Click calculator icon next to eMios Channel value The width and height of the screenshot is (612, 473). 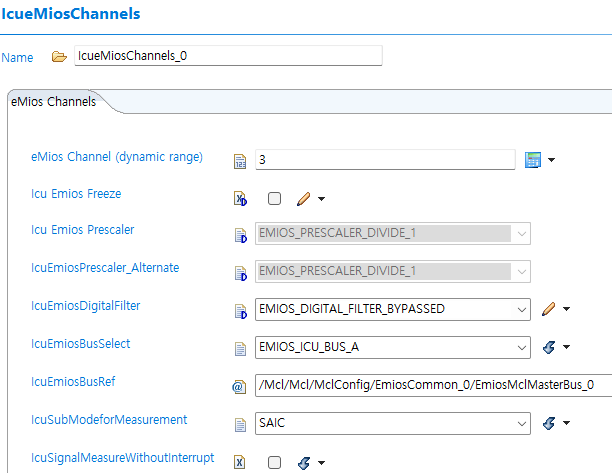[533, 160]
